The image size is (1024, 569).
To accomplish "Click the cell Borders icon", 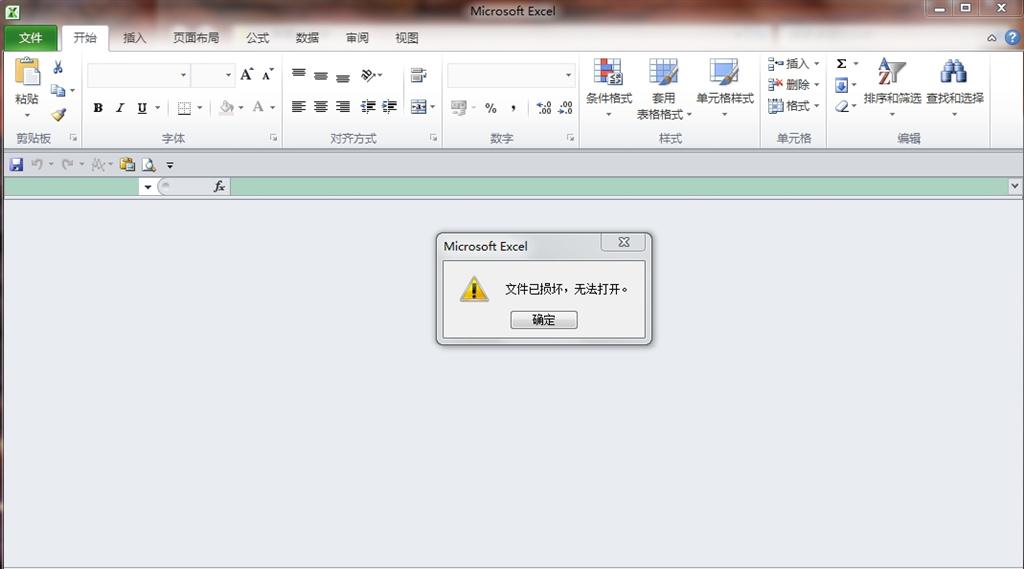I will pos(184,108).
